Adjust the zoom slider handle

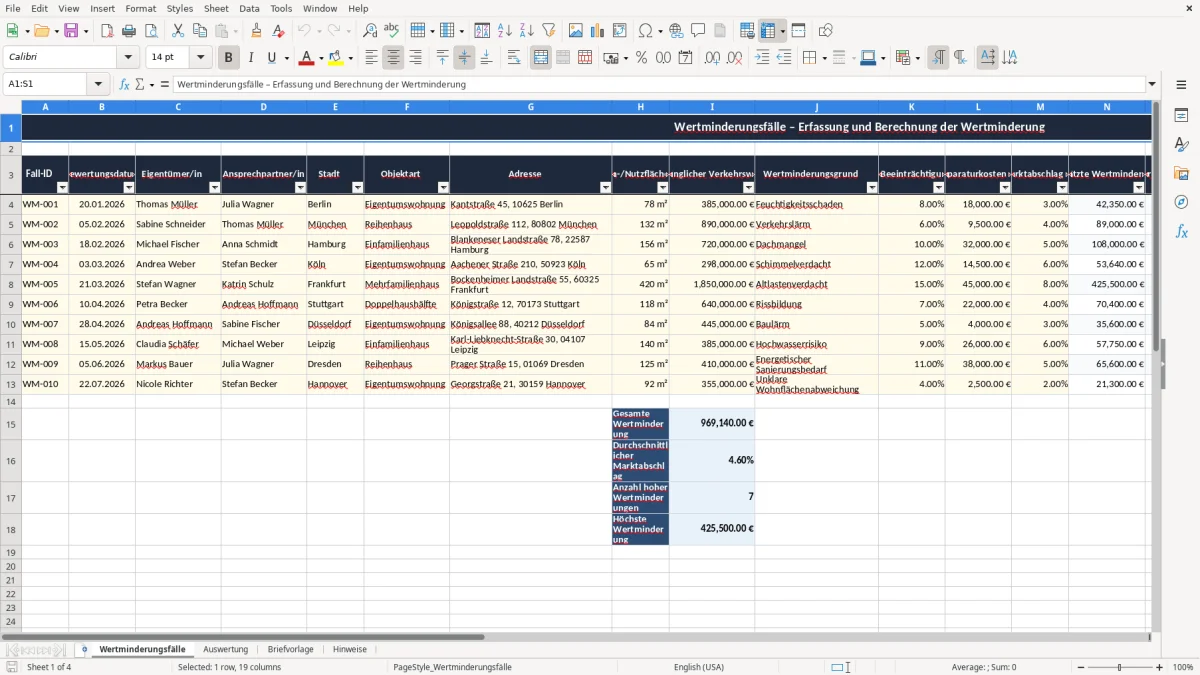[x=1120, y=667]
